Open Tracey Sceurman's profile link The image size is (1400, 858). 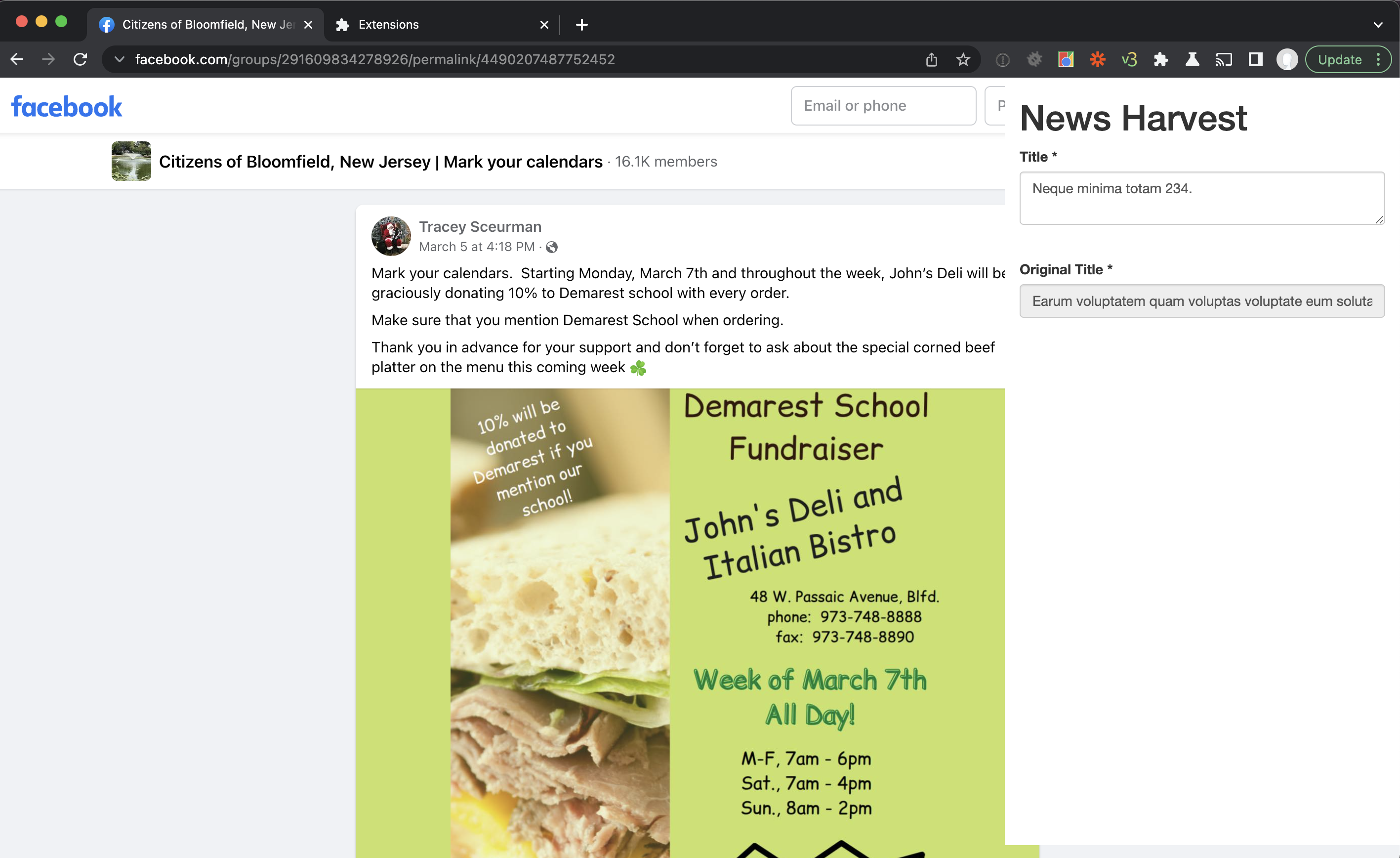pos(480,227)
